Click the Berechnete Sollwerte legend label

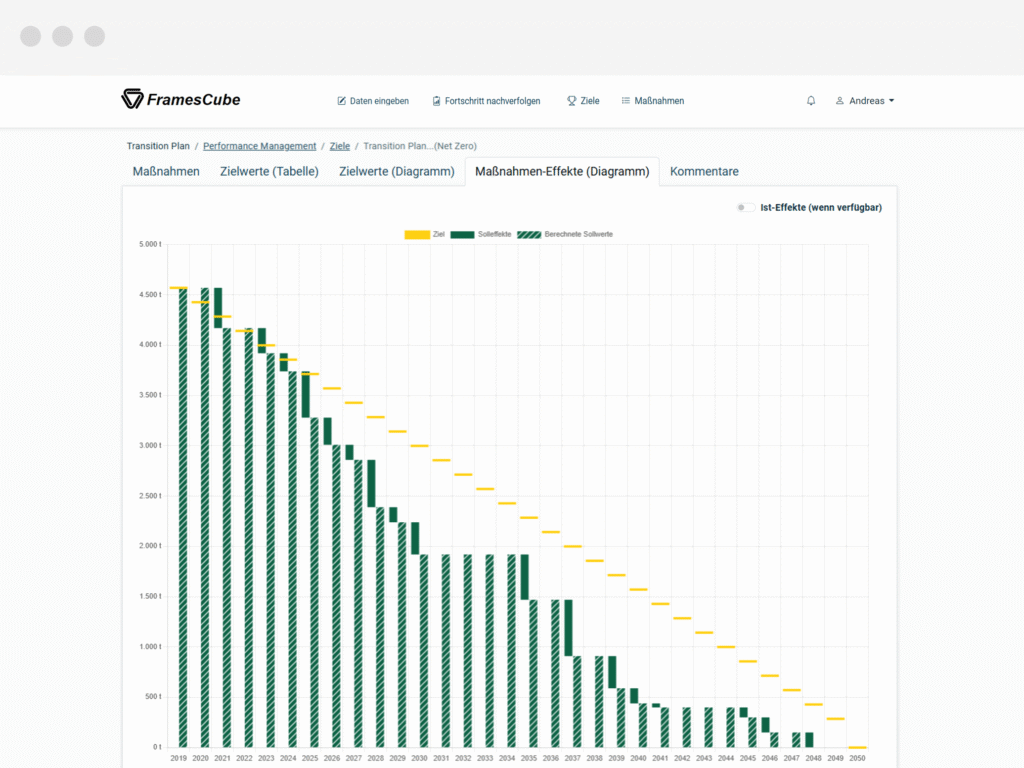point(579,234)
